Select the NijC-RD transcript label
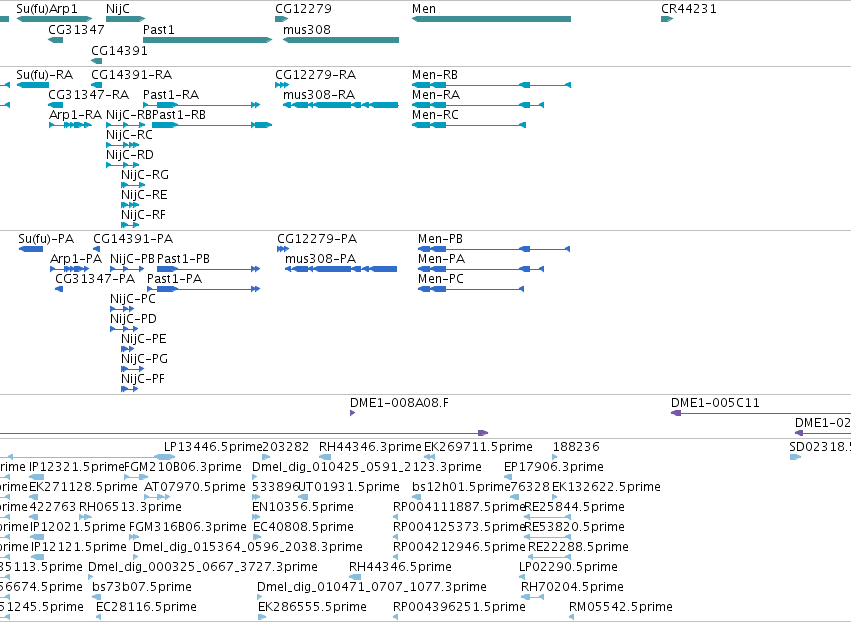The image size is (851, 622). click(x=130, y=155)
